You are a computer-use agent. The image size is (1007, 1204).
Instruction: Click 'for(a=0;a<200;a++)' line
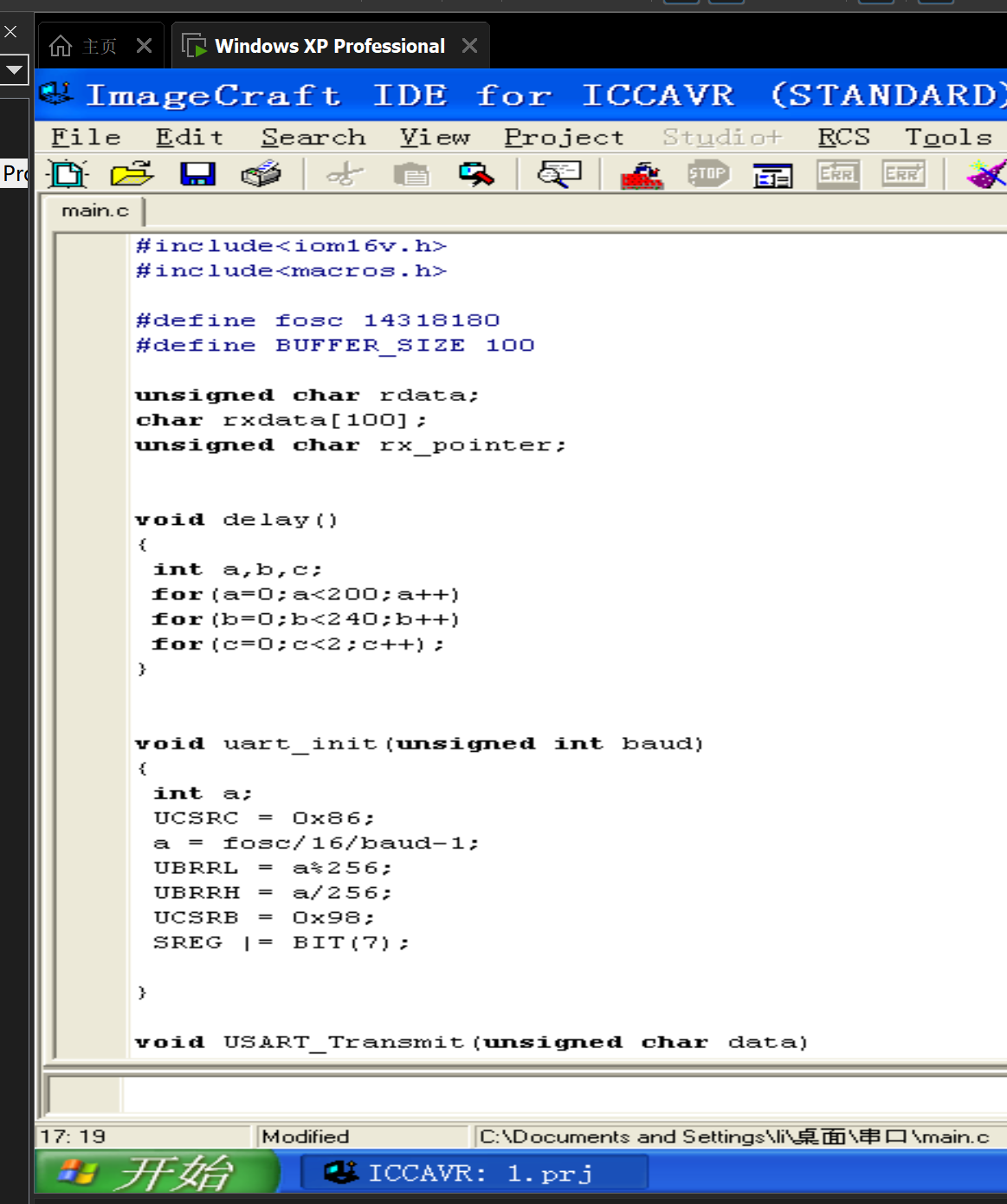click(x=307, y=594)
